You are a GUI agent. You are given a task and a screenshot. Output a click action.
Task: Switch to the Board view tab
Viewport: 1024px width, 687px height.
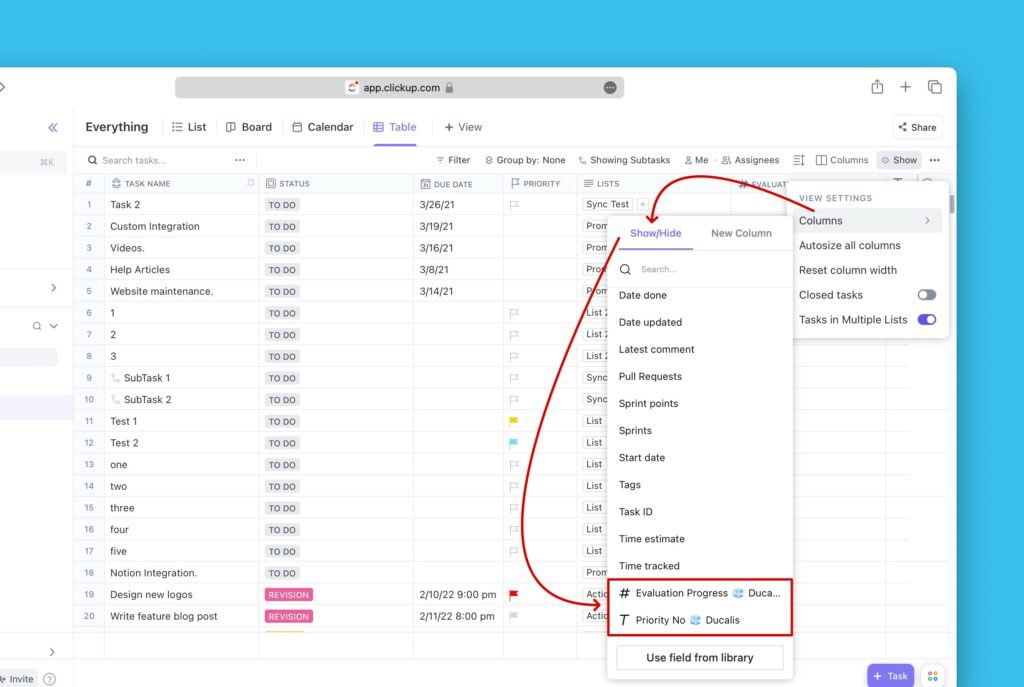click(x=249, y=127)
